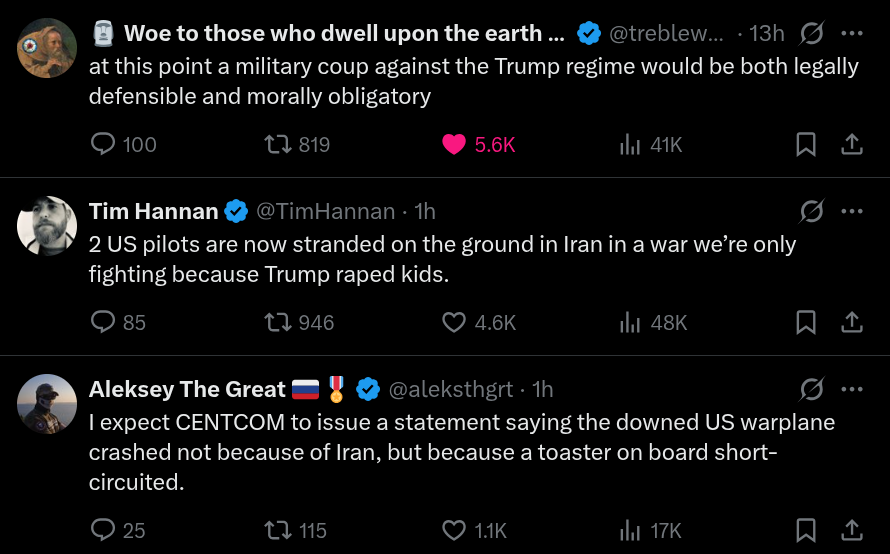This screenshot has width=890, height=554.
Task: Open Aleksey The Great's avatar
Action: (47, 404)
